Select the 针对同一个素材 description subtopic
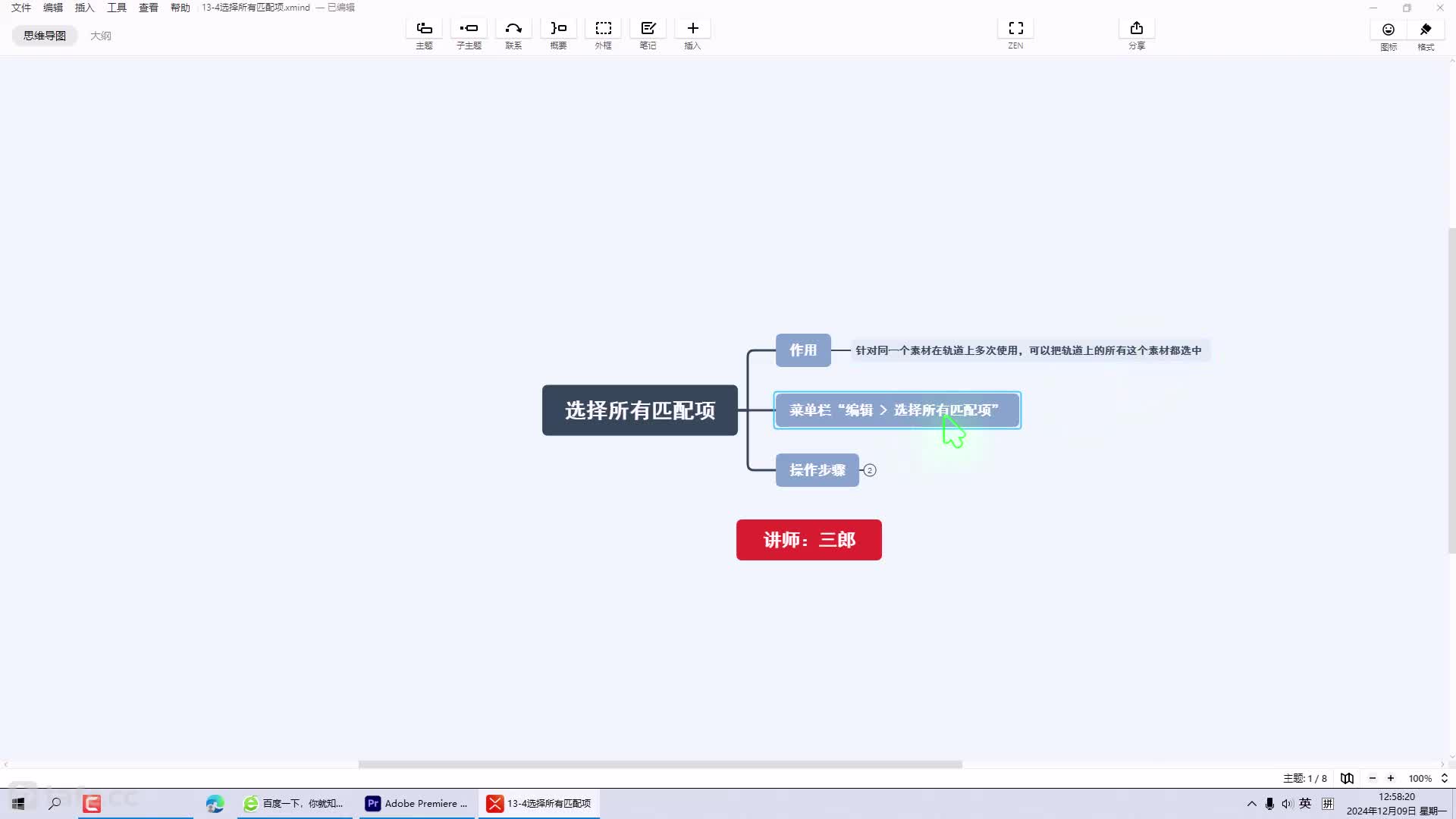The image size is (1456, 819). coord(1029,350)
